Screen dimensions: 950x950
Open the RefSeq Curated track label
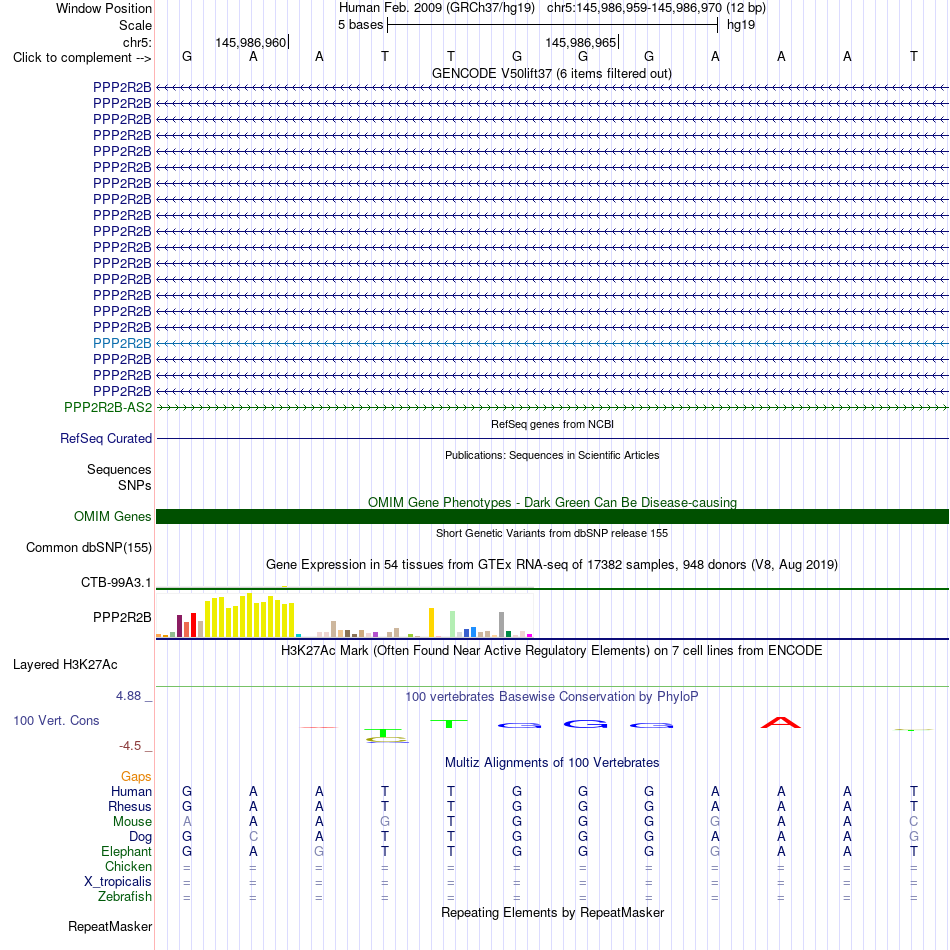105,438
